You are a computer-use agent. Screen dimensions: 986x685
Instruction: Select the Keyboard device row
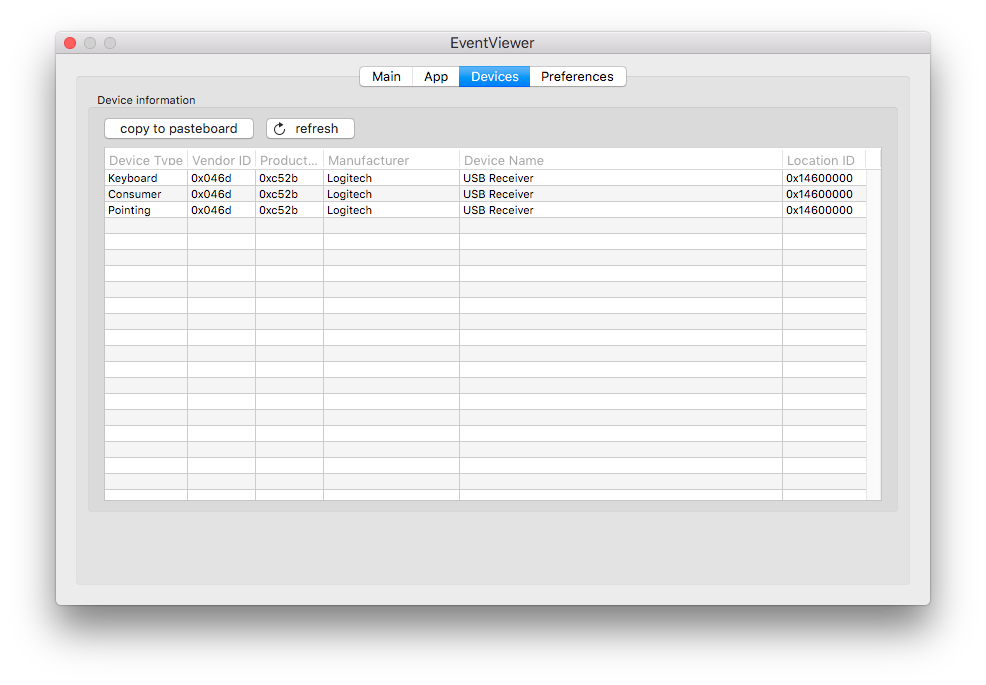[485, 178]
